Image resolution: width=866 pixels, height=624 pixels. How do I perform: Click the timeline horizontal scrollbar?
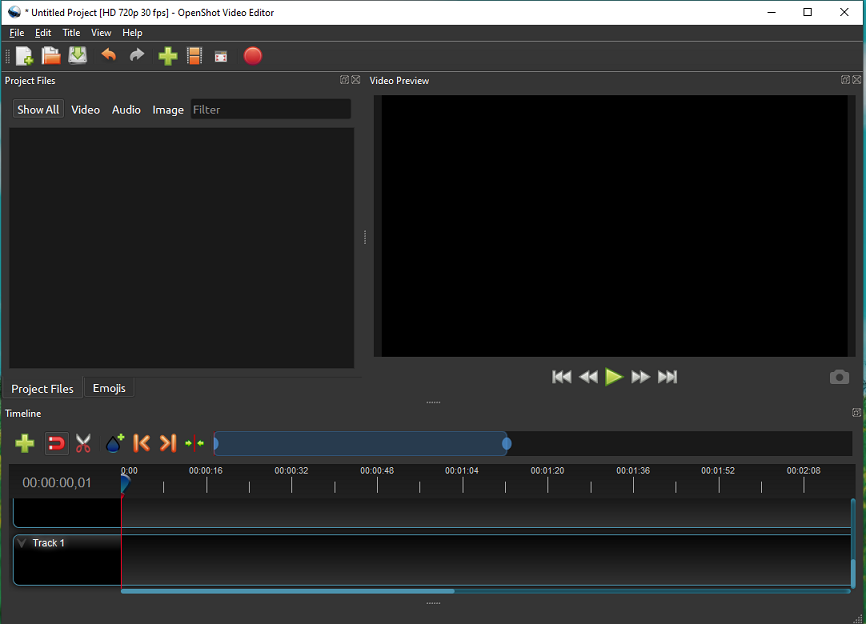pyautogui.click(x=288, y=591)
